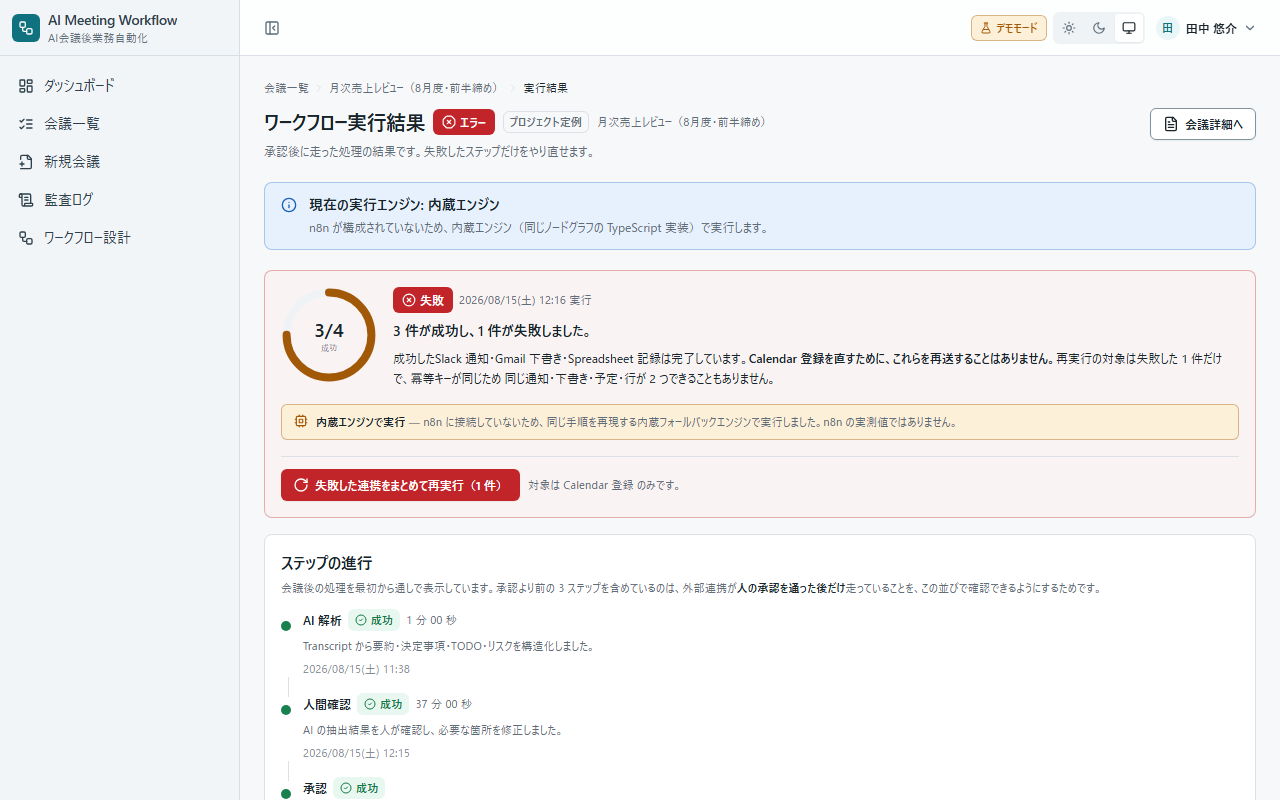Open 月次売上レビュー breadcrumb link
Viewport: 1280px width, 800px height.
[x=414, y=88]
